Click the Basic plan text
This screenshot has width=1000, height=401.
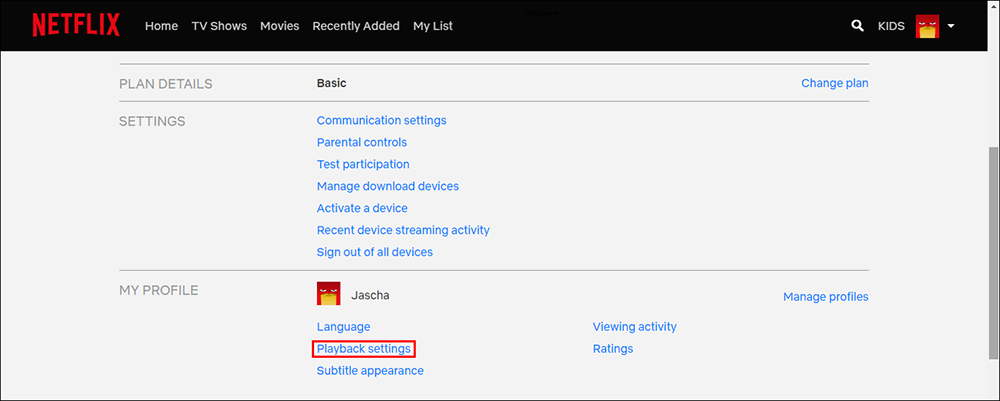pos(332,83)
